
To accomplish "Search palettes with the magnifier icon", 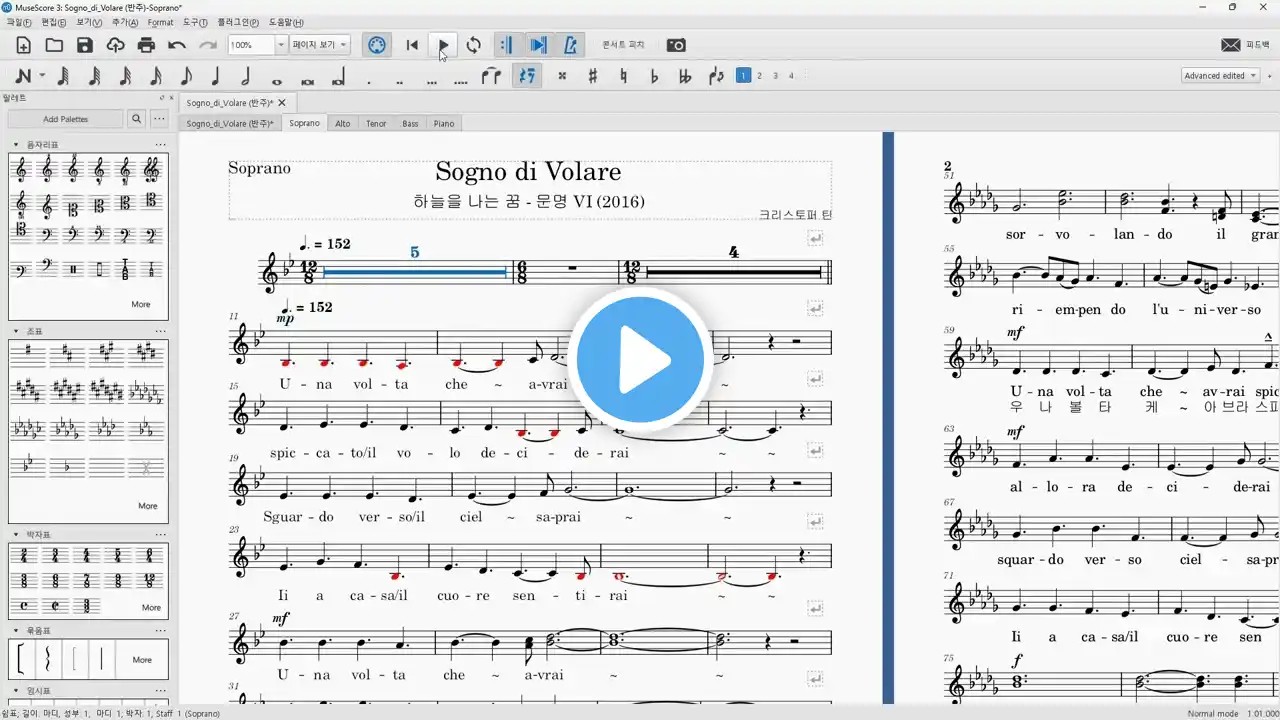I will pyautogui.click(x=136, y=119).
